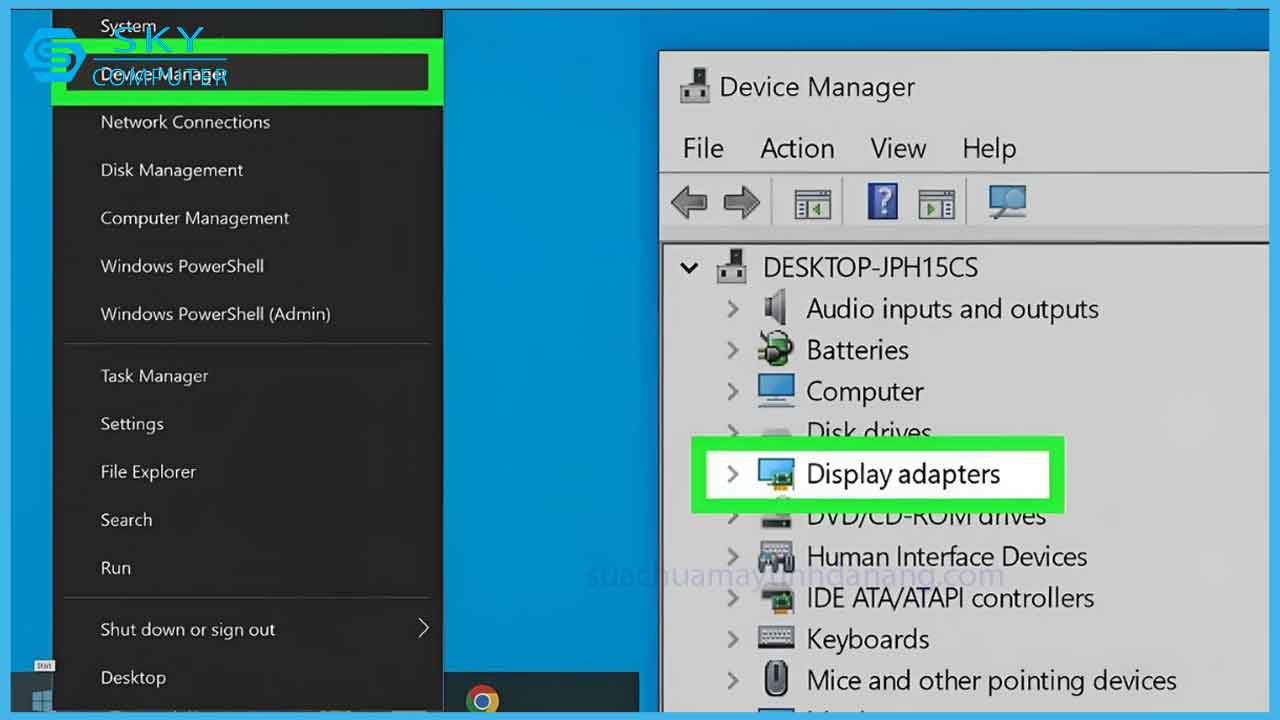
Task: Select the Batteries label in the tree
Action: tap(858, 350)
